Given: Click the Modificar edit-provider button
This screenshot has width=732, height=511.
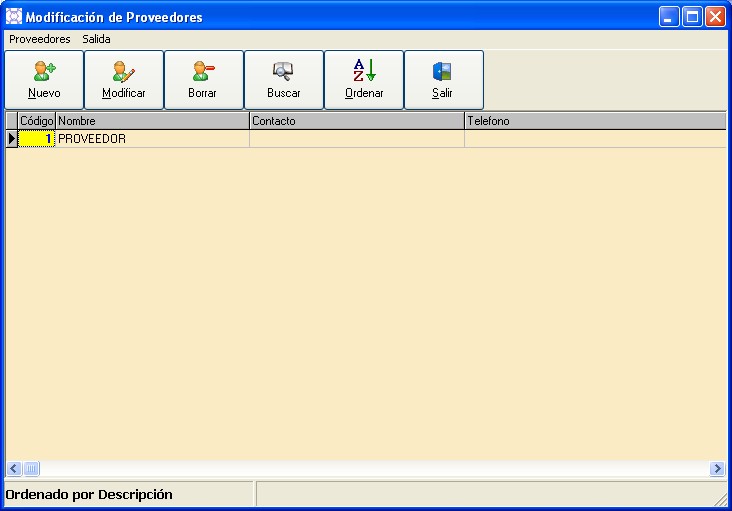Looking at the screenshot, I should [x=124, y=80].
